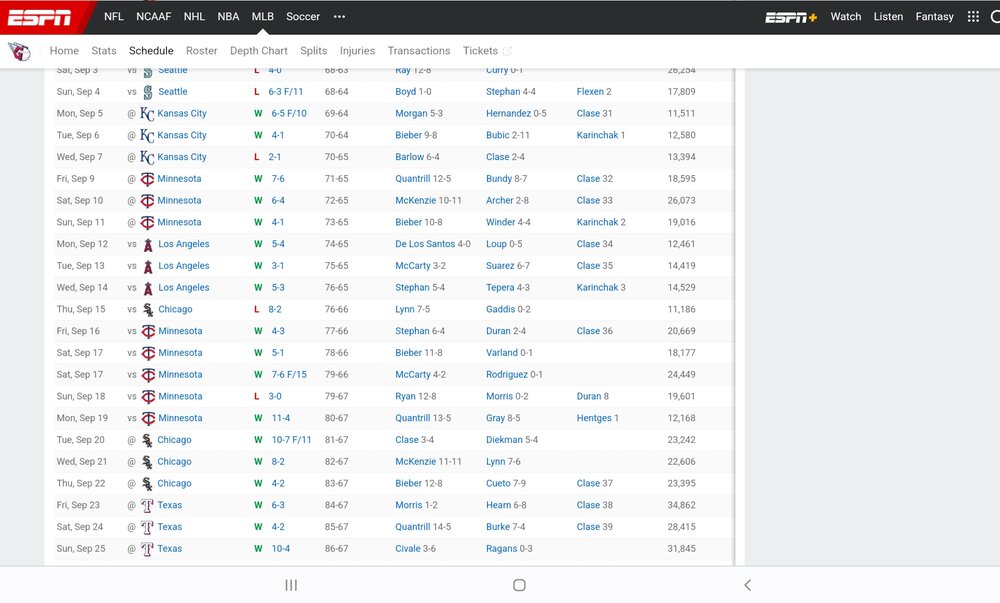Viewport: 1000px width, 603px height.
Task: Click winning pitcher Quantrill on Fri, Sep 9
Action: point(413,178)
